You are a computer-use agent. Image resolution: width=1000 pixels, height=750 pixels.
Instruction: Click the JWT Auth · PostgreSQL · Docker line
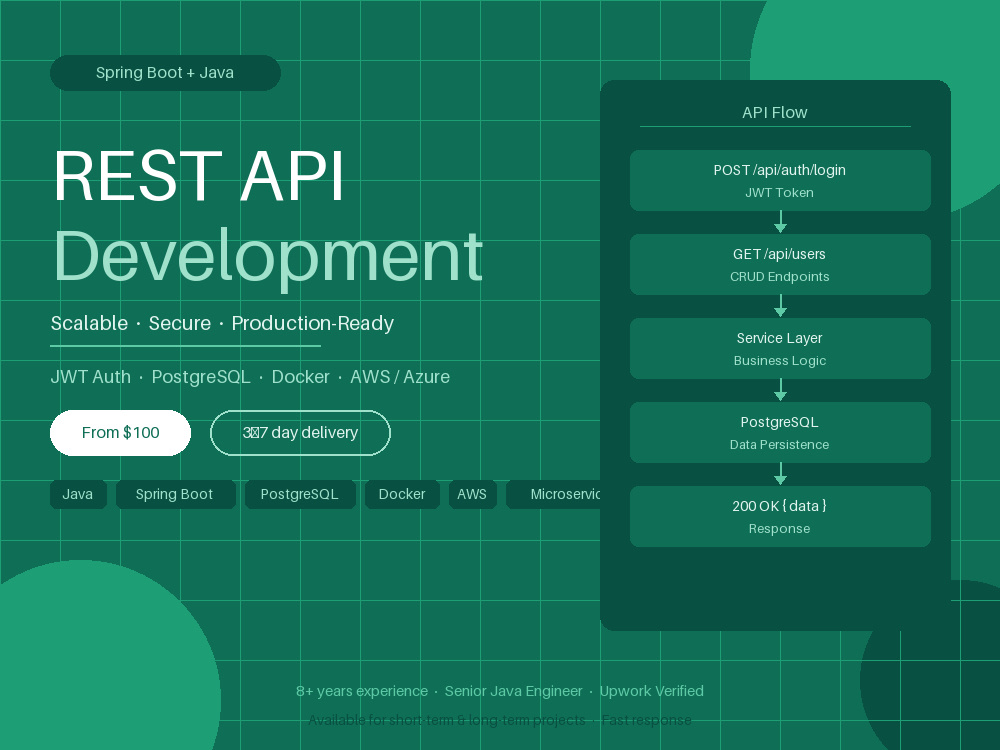[x=250, y=377]
